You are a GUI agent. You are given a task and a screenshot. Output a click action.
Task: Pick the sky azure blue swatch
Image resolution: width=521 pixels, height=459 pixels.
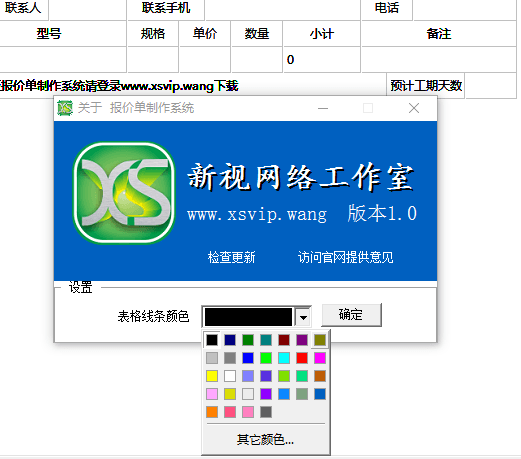pyautogui.click(x=284, y=394)
